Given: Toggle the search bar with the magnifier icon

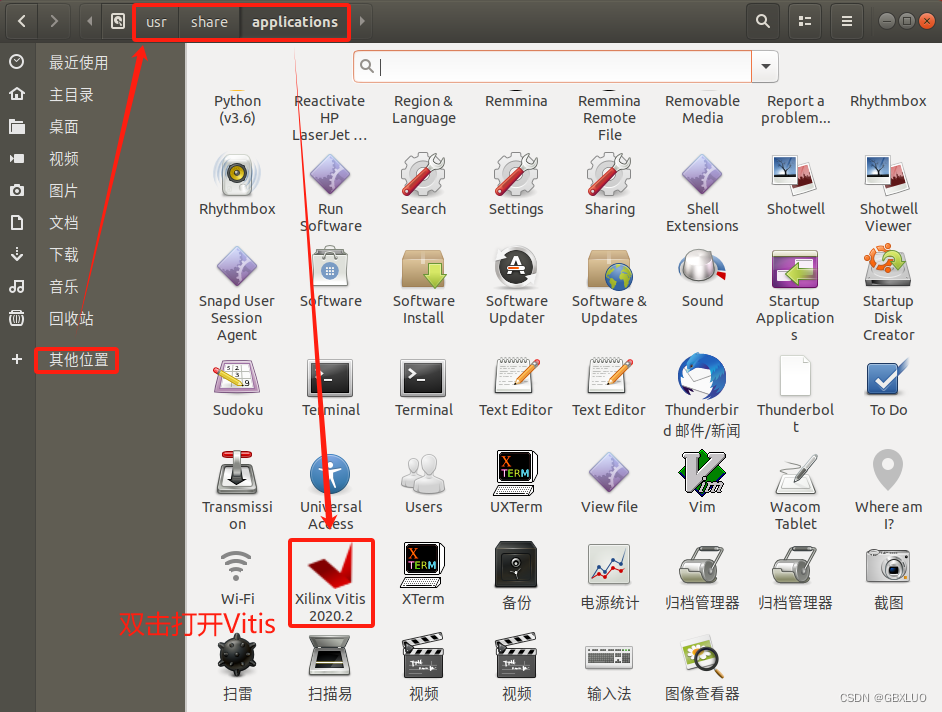Looking at the screenshot, I should [x=762, y=20].
